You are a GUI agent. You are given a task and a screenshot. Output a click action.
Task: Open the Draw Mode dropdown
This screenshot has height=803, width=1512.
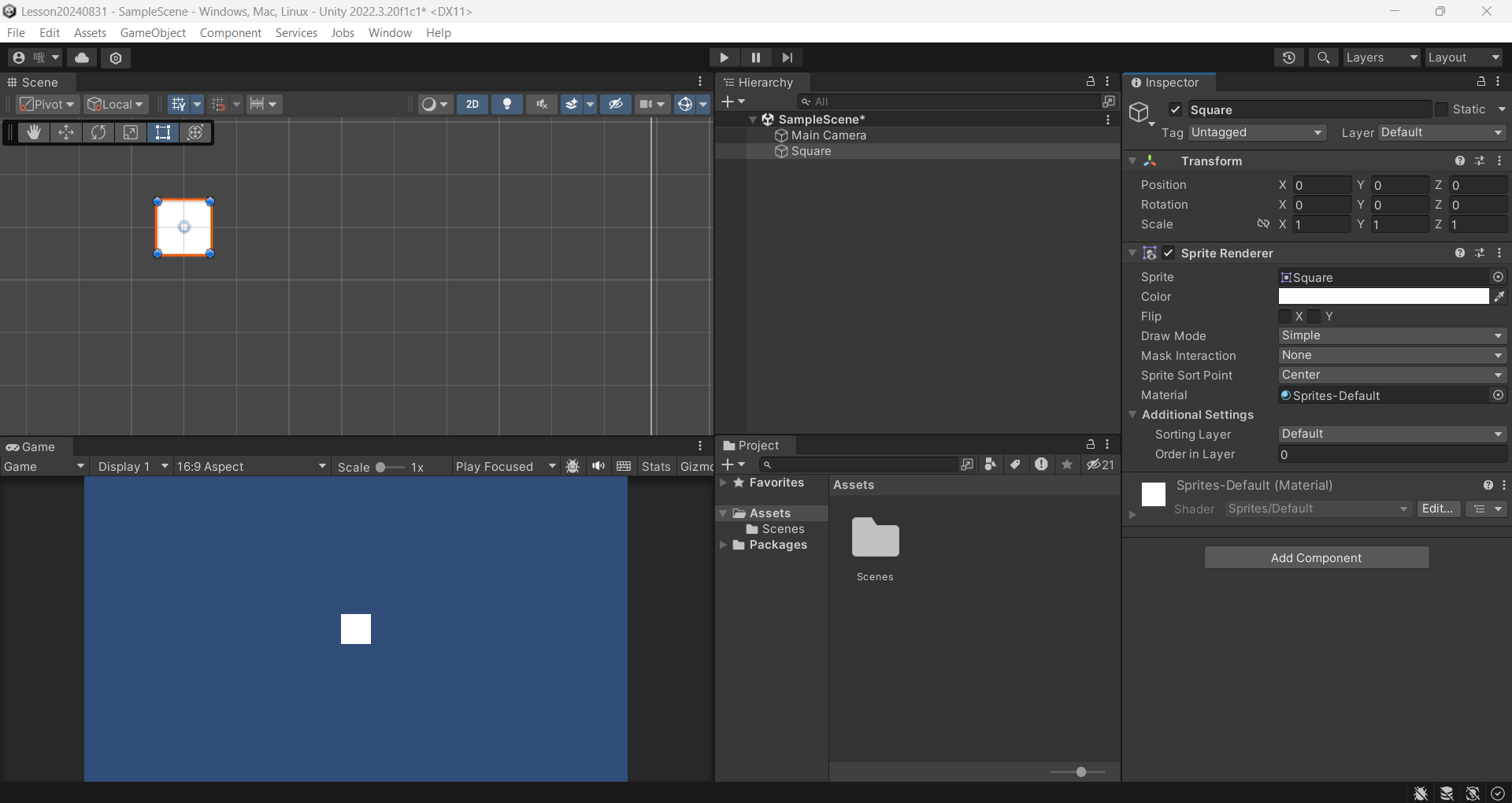(x=1392, y=336)
